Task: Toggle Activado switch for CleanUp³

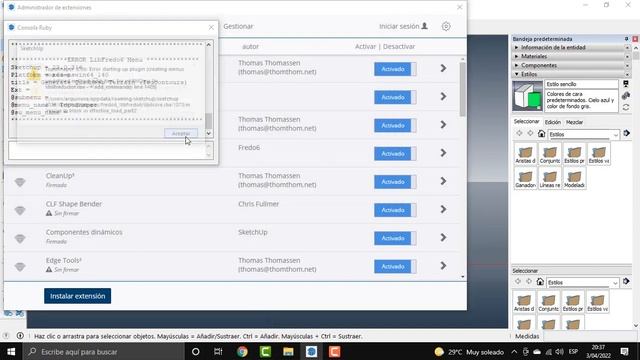Action: 395,182
